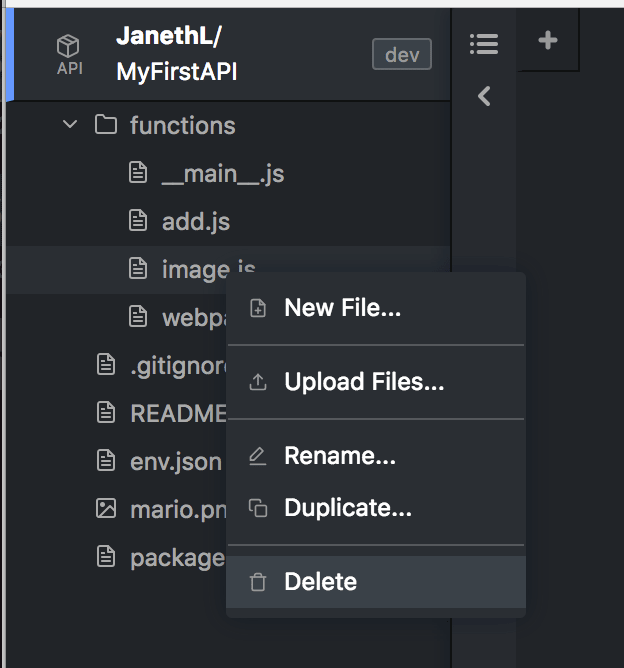
Task: Click the functions folder icon
Action: pyautogui.click(x=106, y=125)
